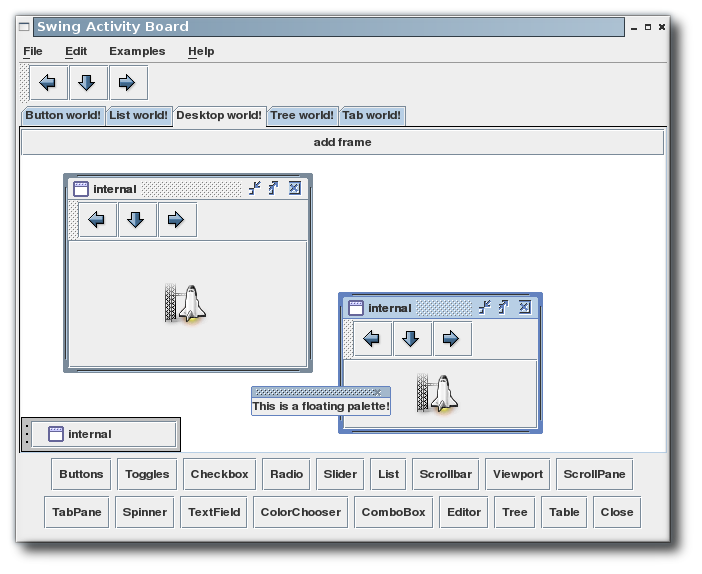Switch to Tab world! tab

coord(372,116)
